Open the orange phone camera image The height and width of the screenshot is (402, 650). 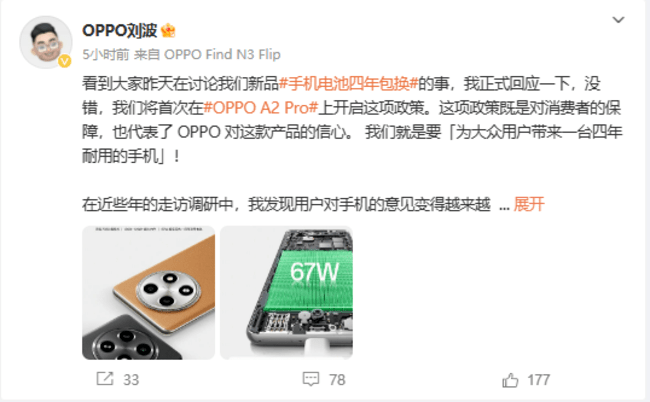[x=148, y=293]
